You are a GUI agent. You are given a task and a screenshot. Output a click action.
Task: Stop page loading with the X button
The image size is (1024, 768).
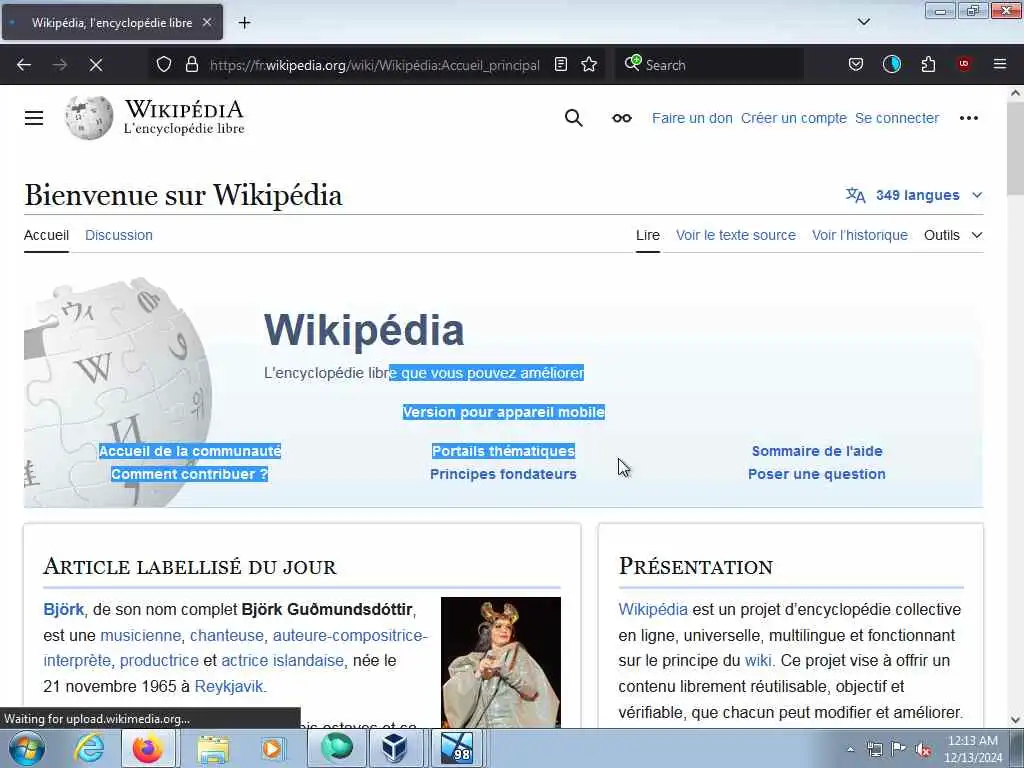pyautogui.click(x=95, y=65)
